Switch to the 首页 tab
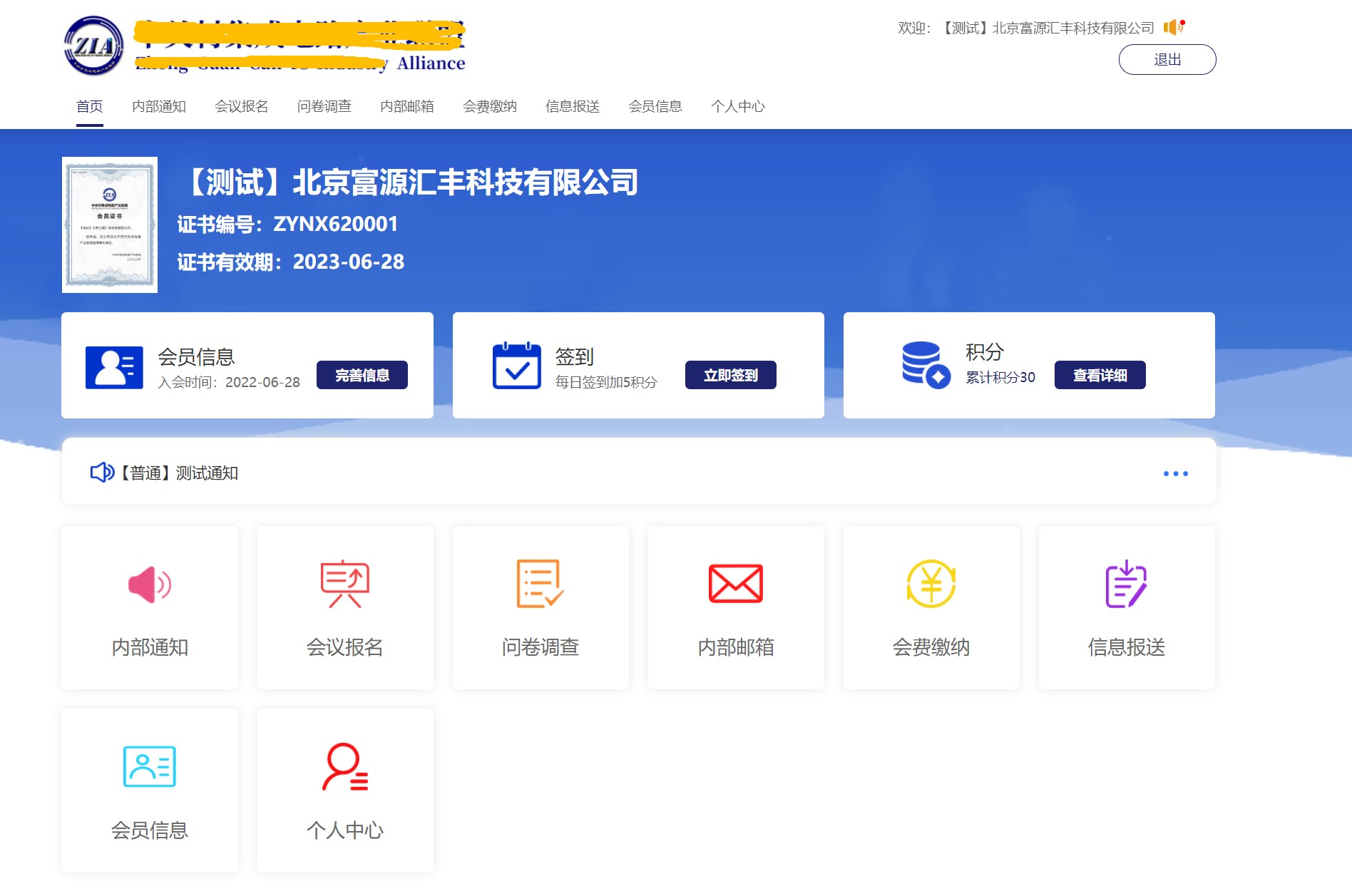 click(88, 105)
